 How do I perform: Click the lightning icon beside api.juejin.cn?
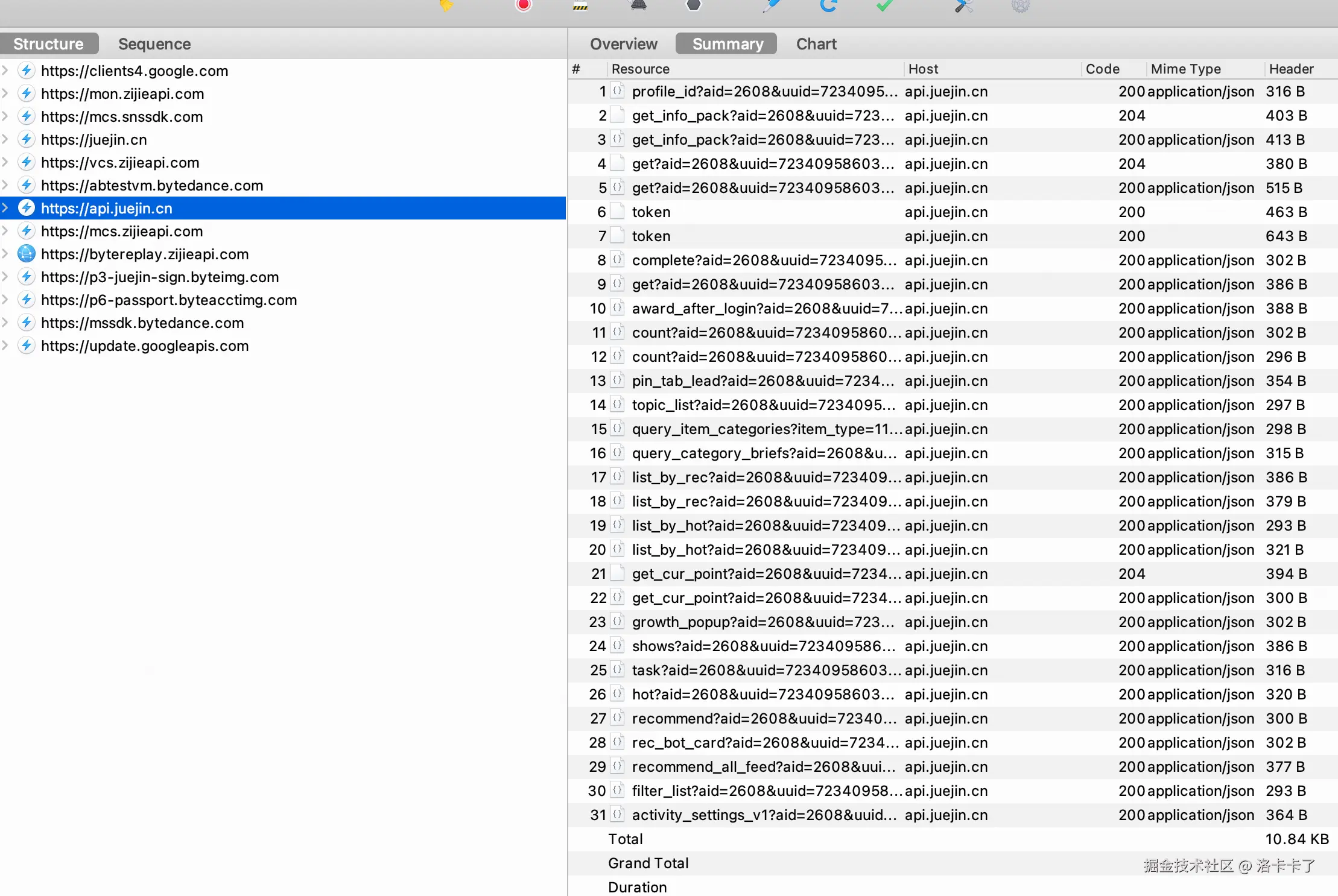click(x=26, y=208)
